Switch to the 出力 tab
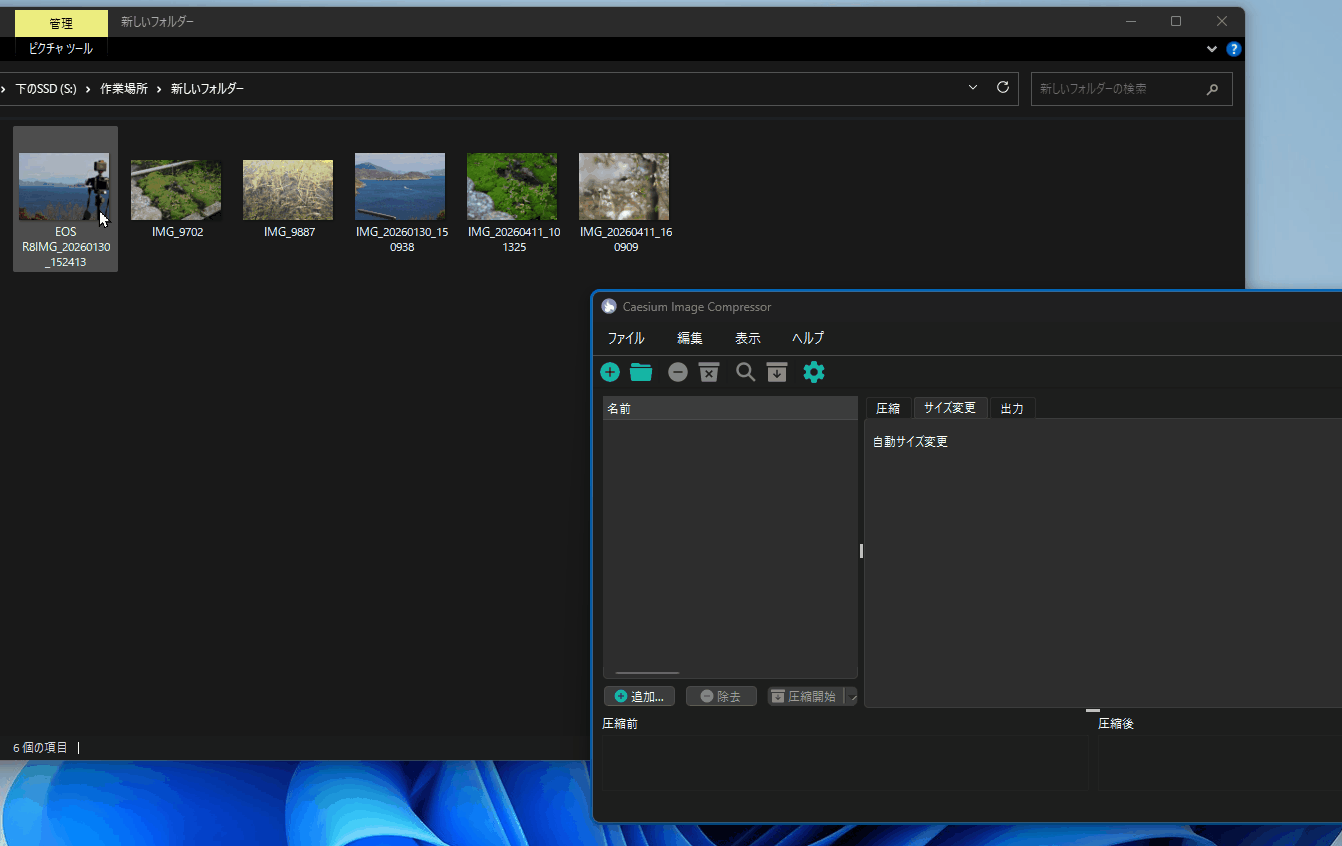The height and width of the screenshot is (846, 1342). (x=1012, y=408)
